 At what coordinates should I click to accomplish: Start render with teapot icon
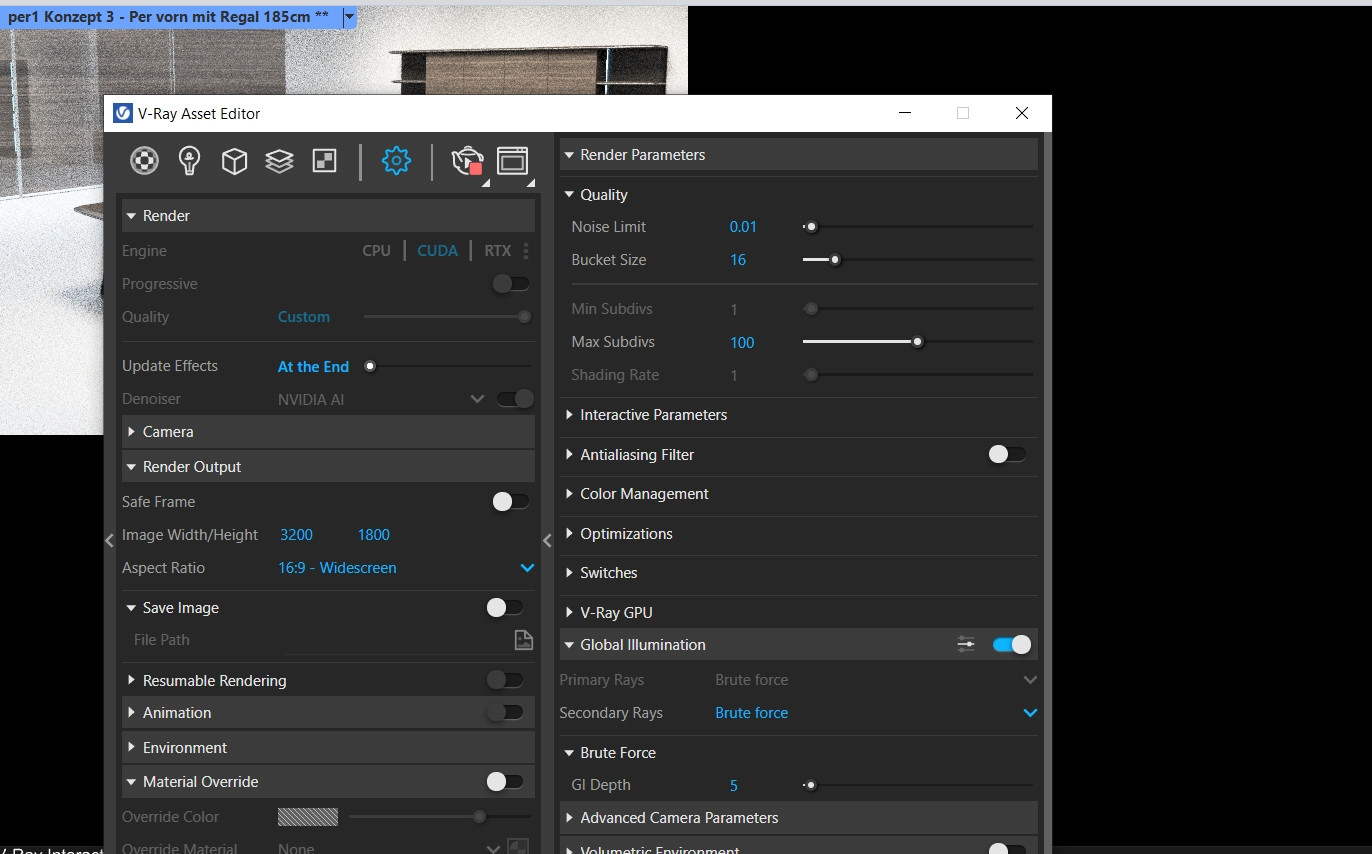click(468, 161)
